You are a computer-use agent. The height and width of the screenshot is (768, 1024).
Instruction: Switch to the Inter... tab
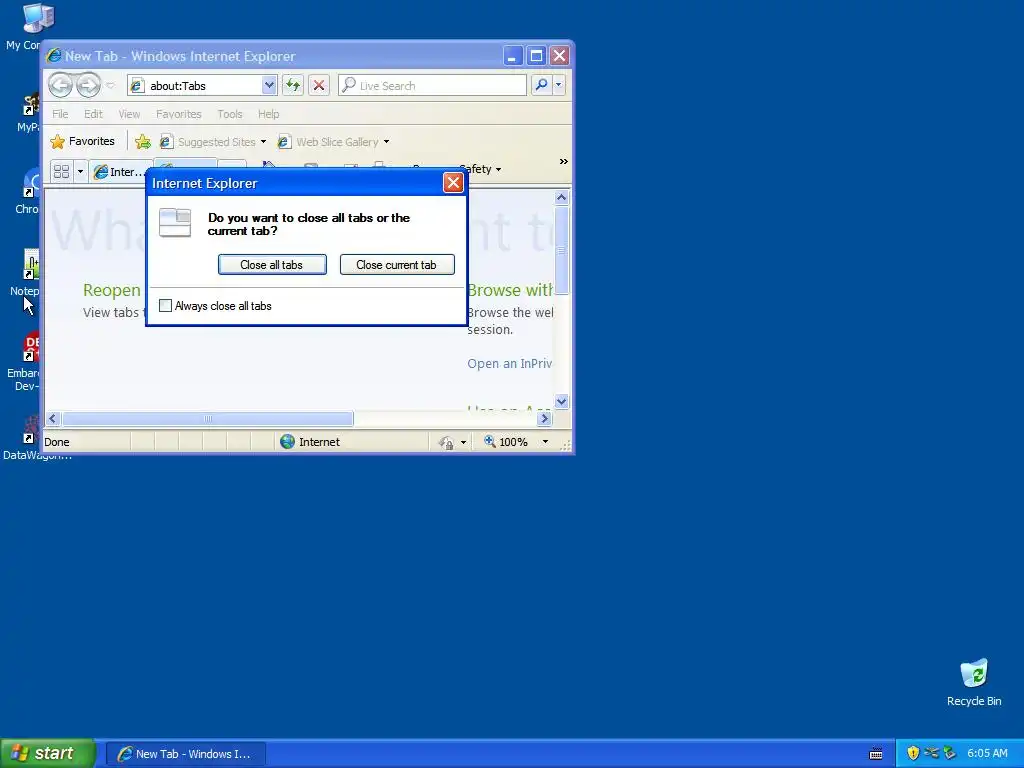(x=120, y=172)
